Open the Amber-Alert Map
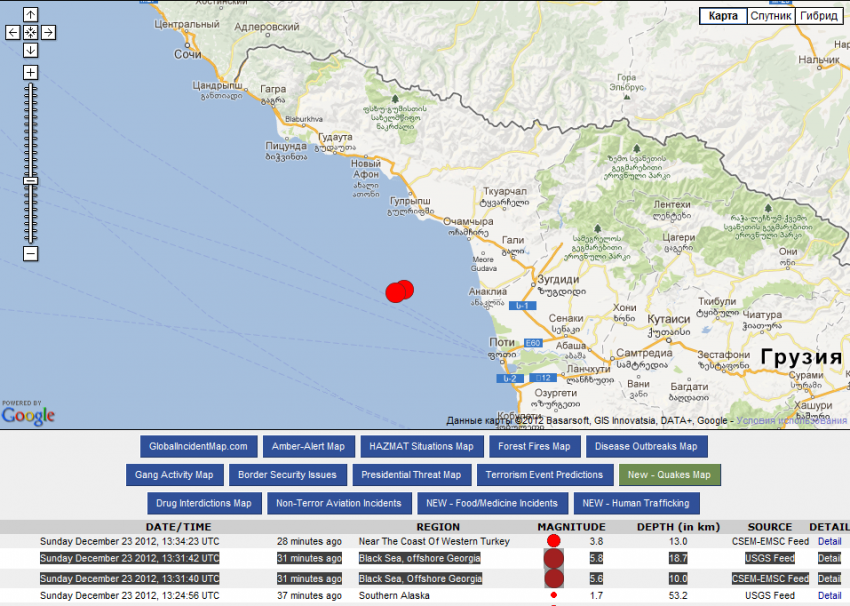Screen dimensions: 850x606 (x=308, y=446)
